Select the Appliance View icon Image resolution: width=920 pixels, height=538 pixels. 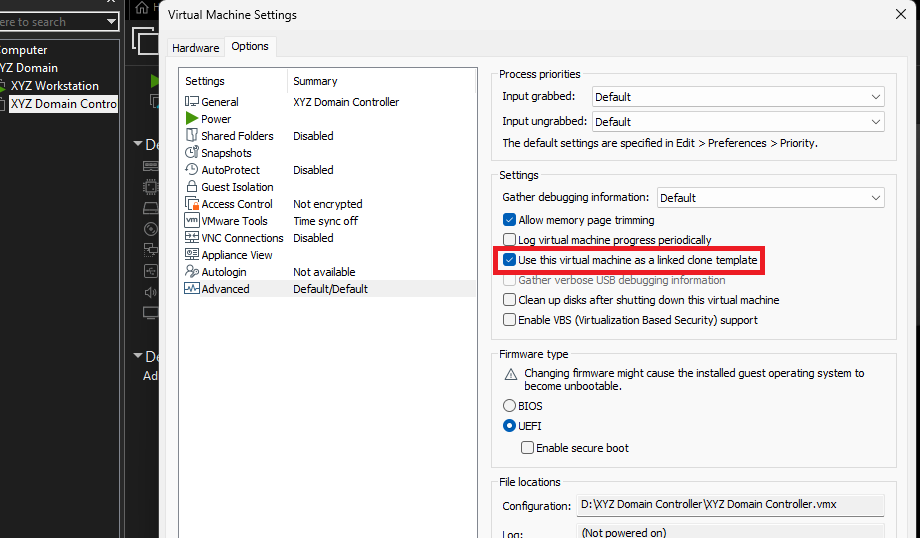coord(192,255)
